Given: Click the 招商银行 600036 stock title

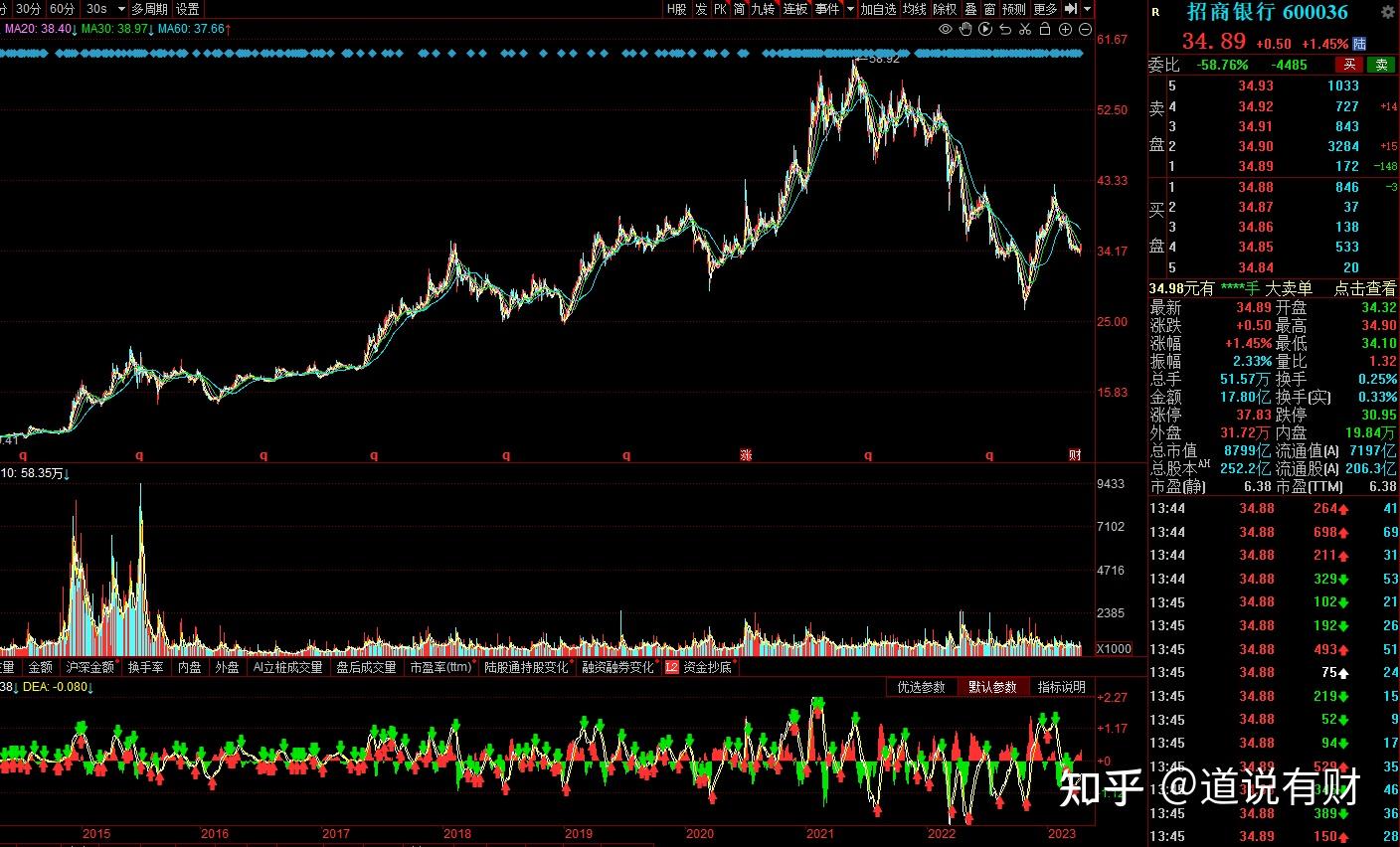Looking at the screenshot, I should [x=1268, y=13].
